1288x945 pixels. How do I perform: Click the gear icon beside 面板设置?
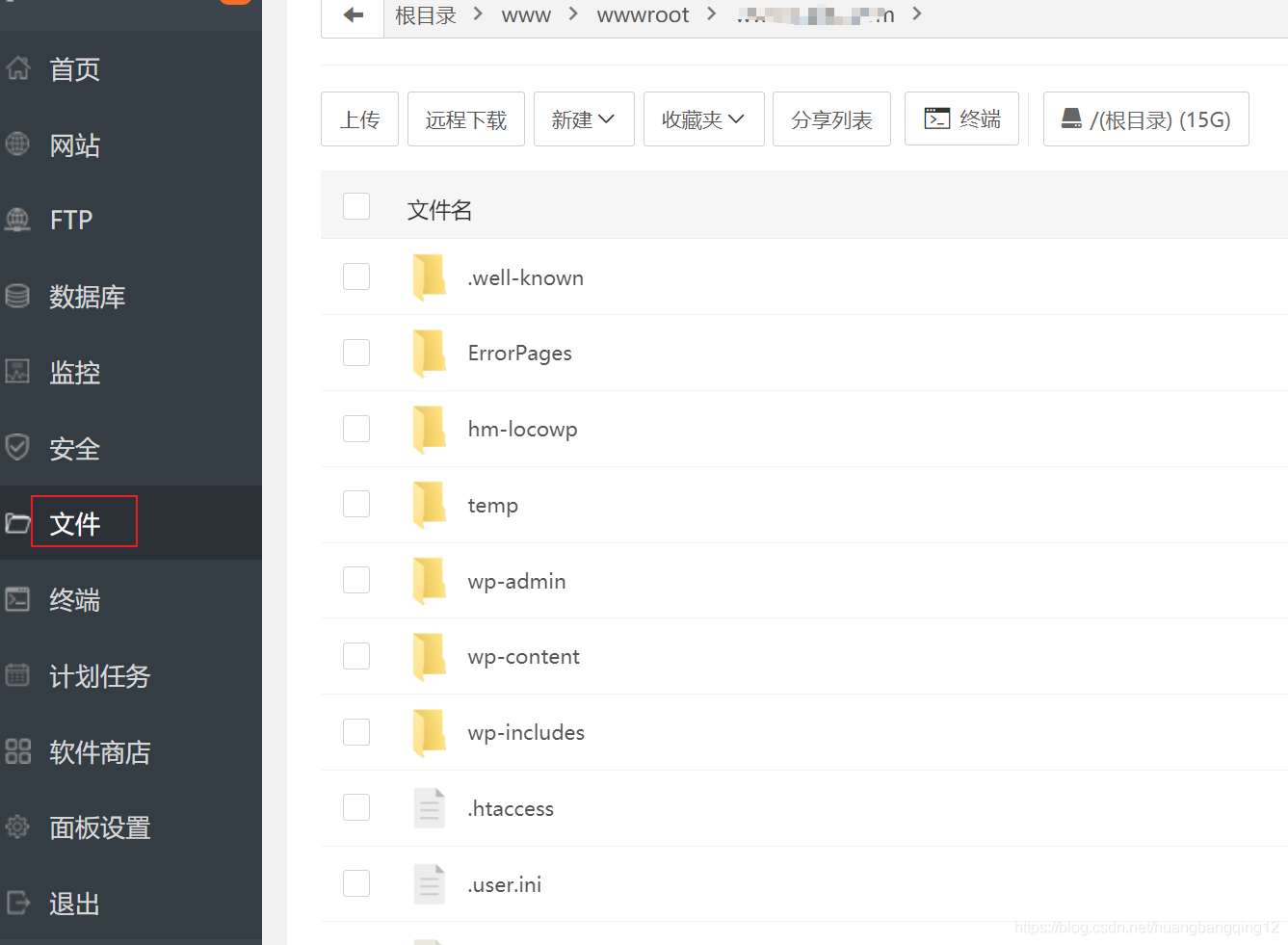[x=17, y=827]
